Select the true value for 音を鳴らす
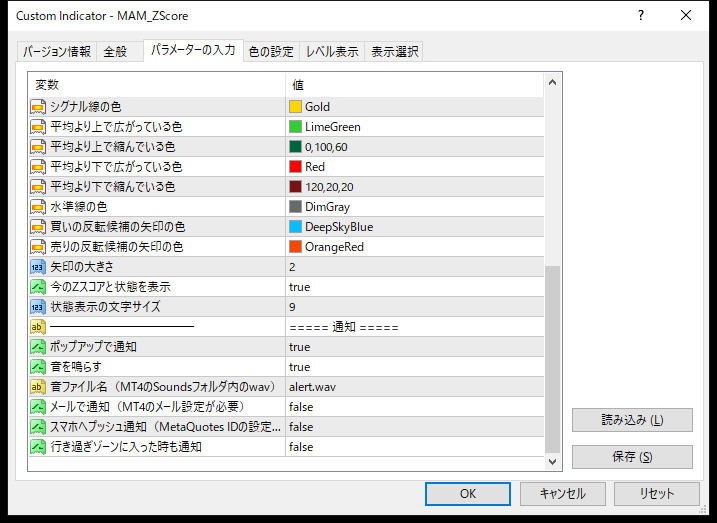The width and height of the screenshot is (717, 523). (x=415, y=367)
